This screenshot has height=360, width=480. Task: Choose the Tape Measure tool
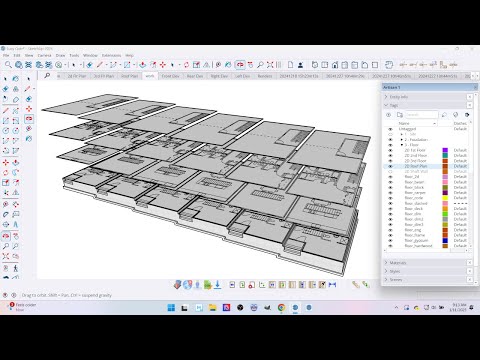[x=6, y=204]
